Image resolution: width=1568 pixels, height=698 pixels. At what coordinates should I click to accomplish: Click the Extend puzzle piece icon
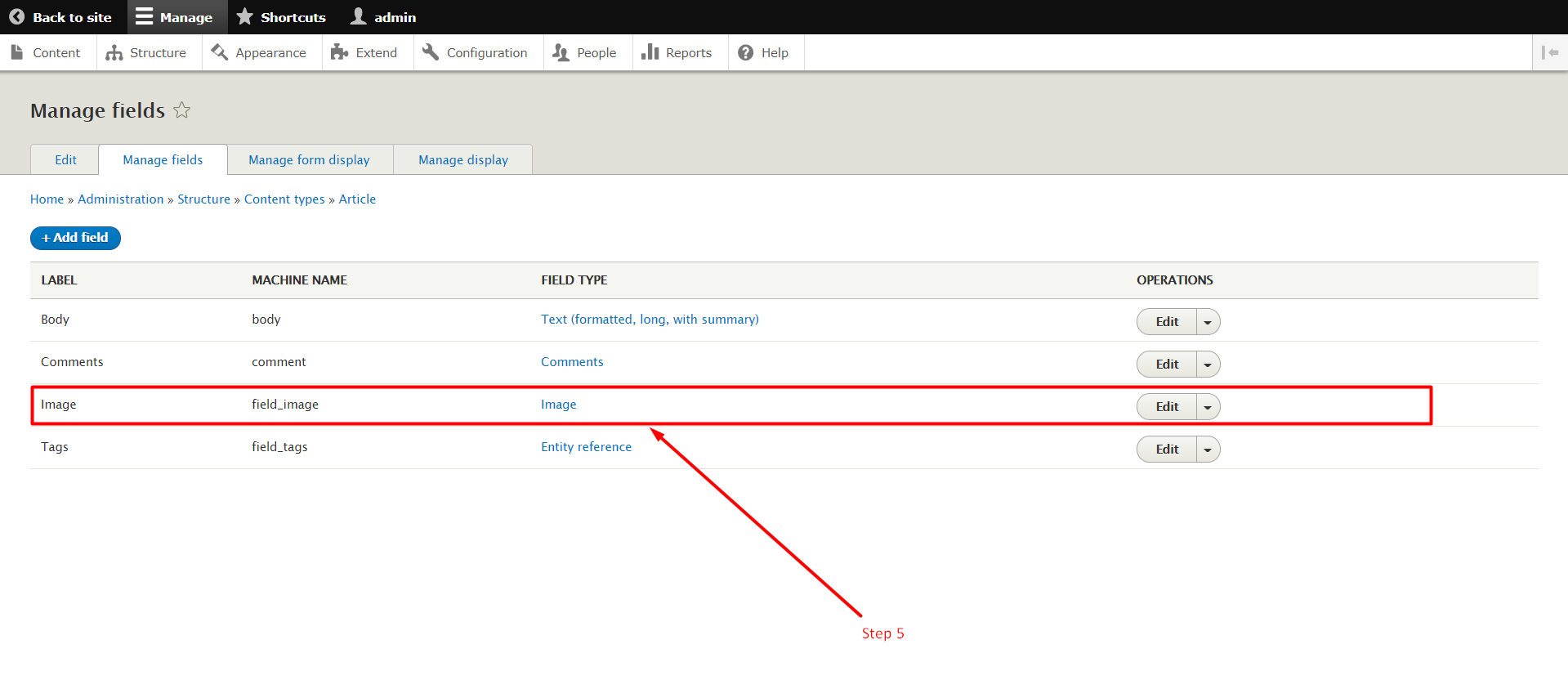pos(339,52)
